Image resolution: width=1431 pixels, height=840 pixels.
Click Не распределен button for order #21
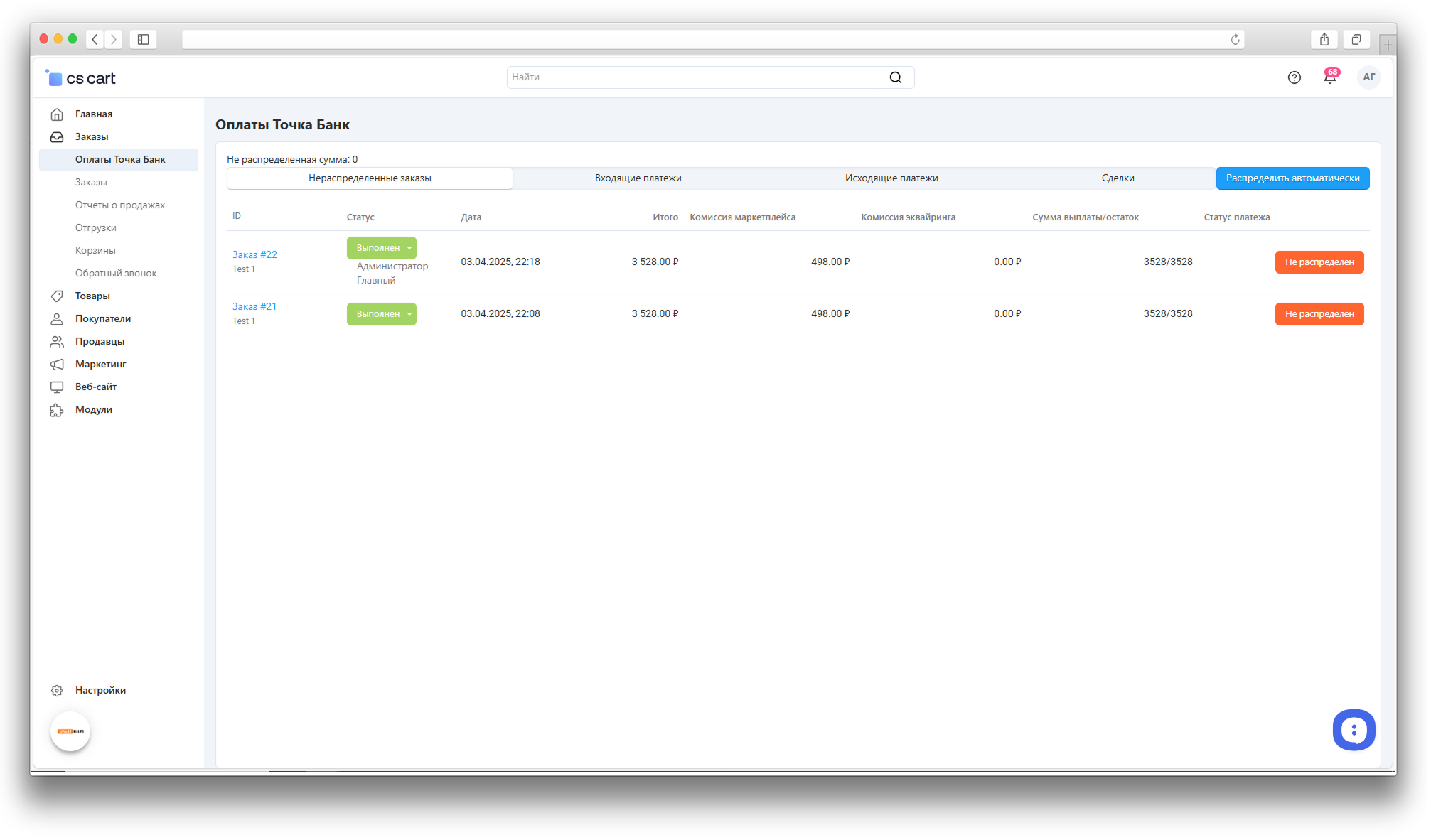pos(1319,314)
